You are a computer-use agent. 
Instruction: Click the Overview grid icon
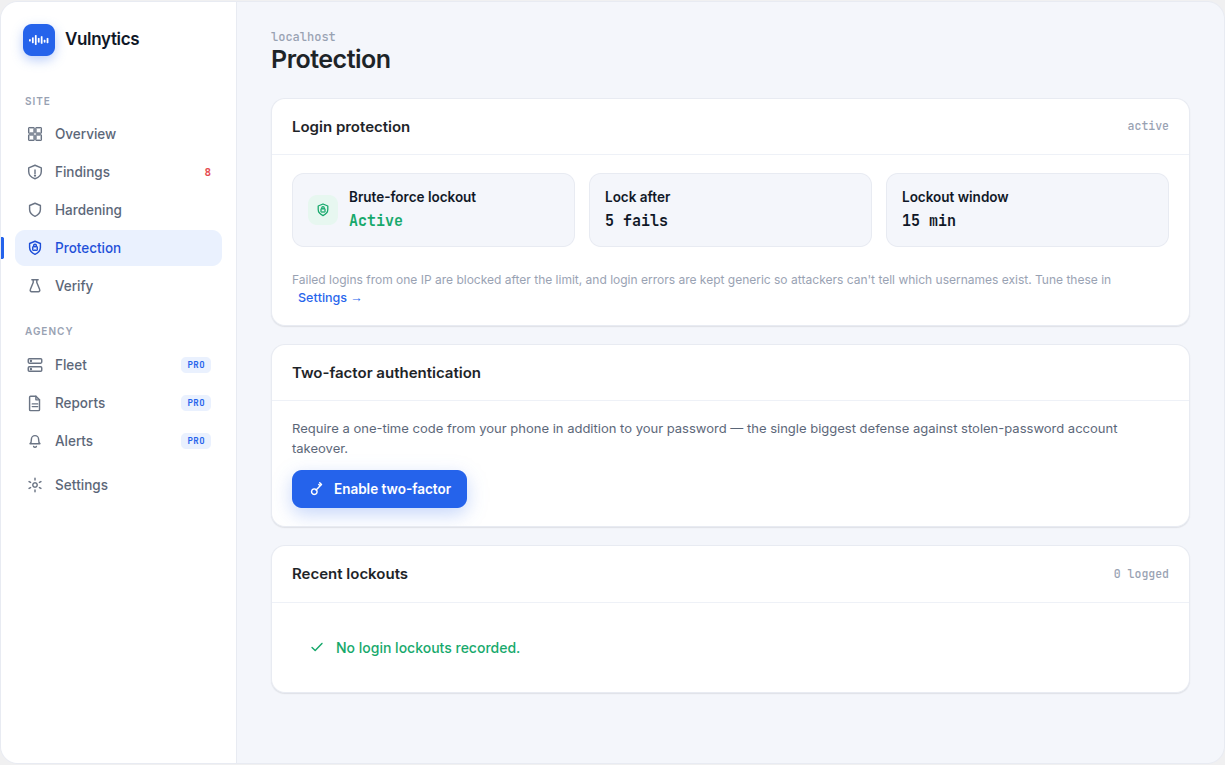pos(35,134)
